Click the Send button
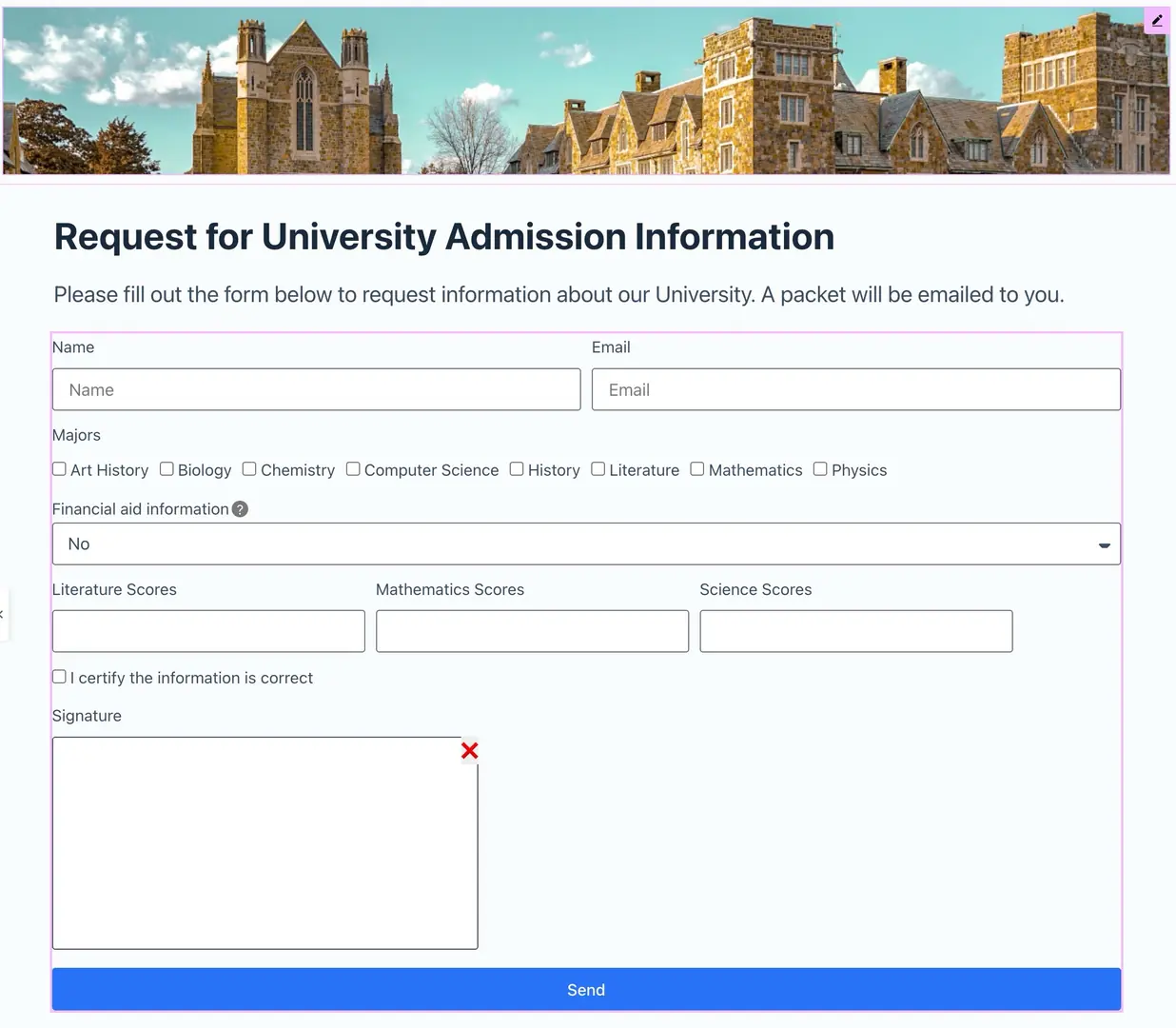 coord(586,989)
